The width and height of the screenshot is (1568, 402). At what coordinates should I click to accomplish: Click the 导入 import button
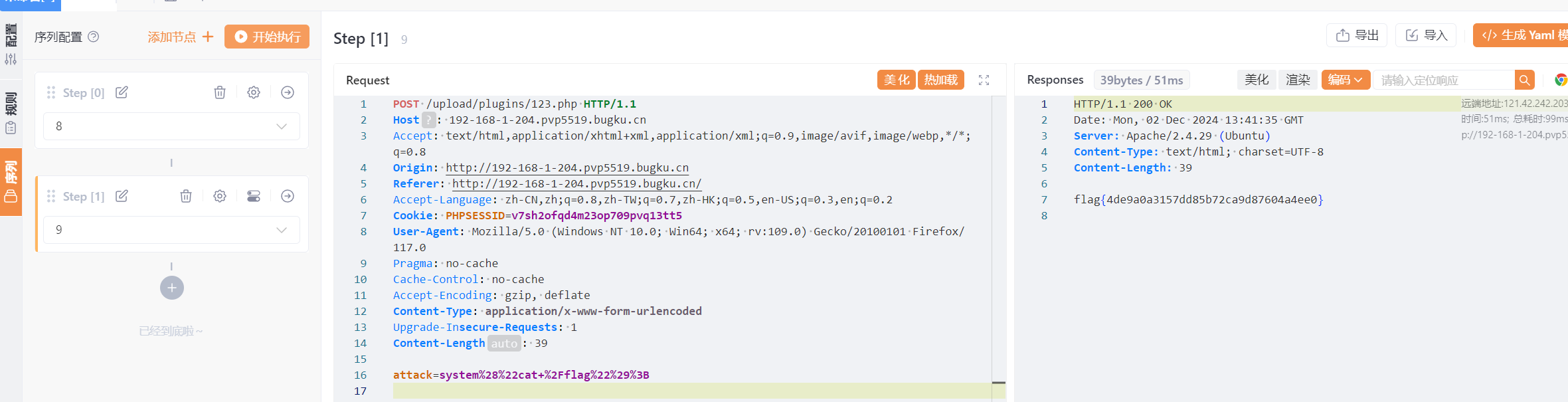[1426, 35]
